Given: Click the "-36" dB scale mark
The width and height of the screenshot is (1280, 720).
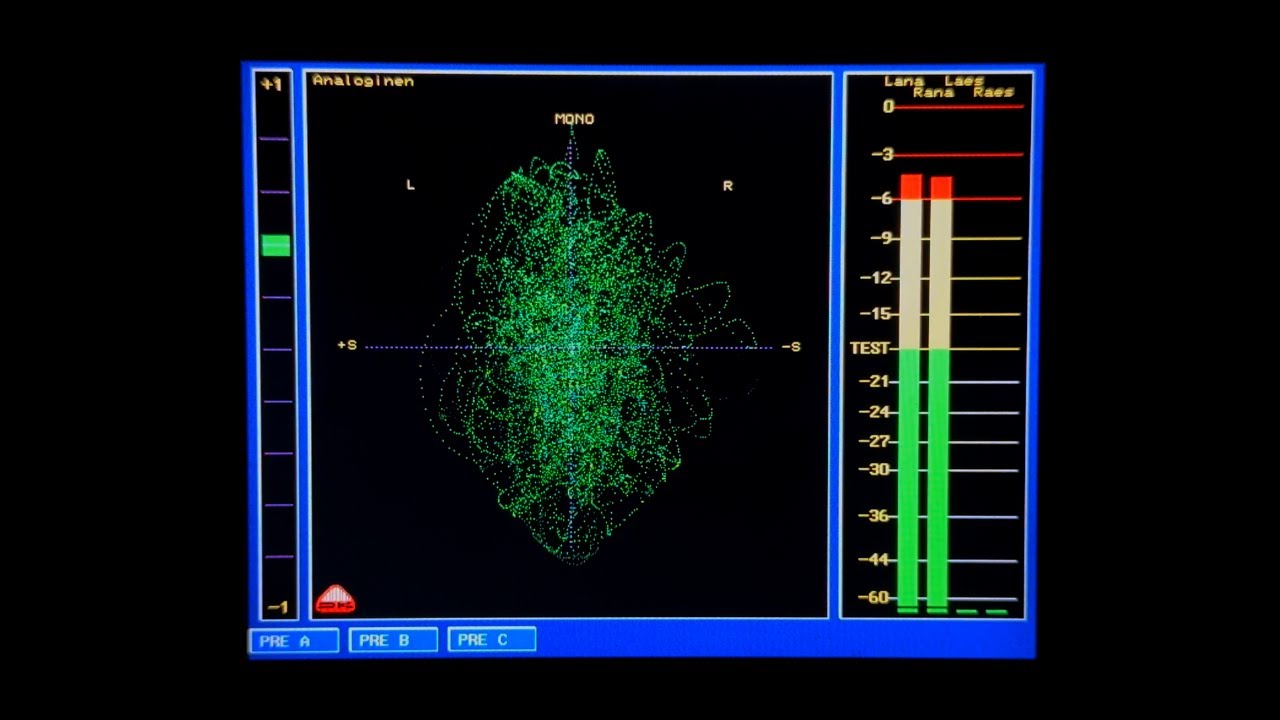Looking at the screenshot, I should pyautogui.click(x=876, y=516).
